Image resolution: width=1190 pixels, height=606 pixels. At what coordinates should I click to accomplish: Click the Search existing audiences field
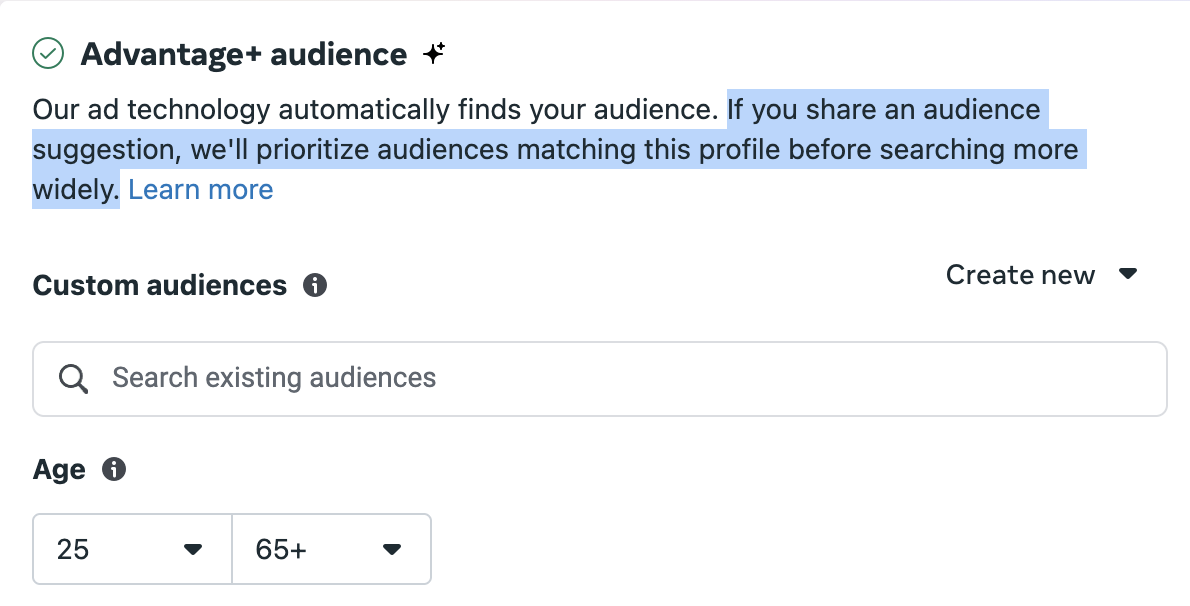point(600,379)
